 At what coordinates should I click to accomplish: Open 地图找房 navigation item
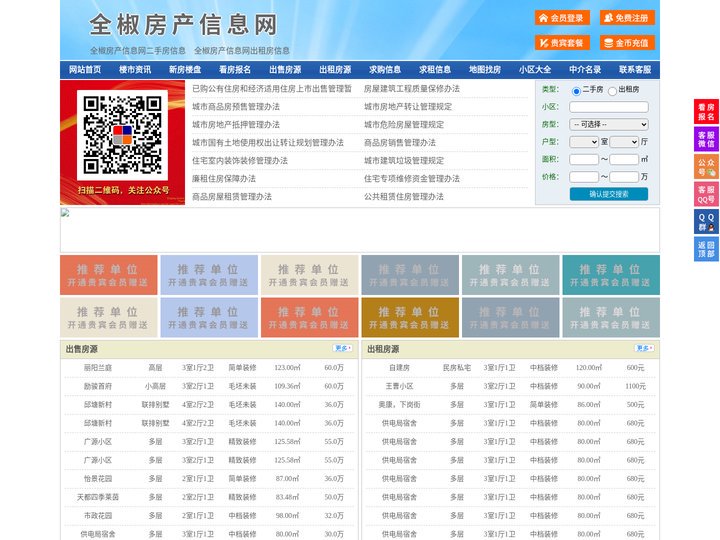pos(485,69)
